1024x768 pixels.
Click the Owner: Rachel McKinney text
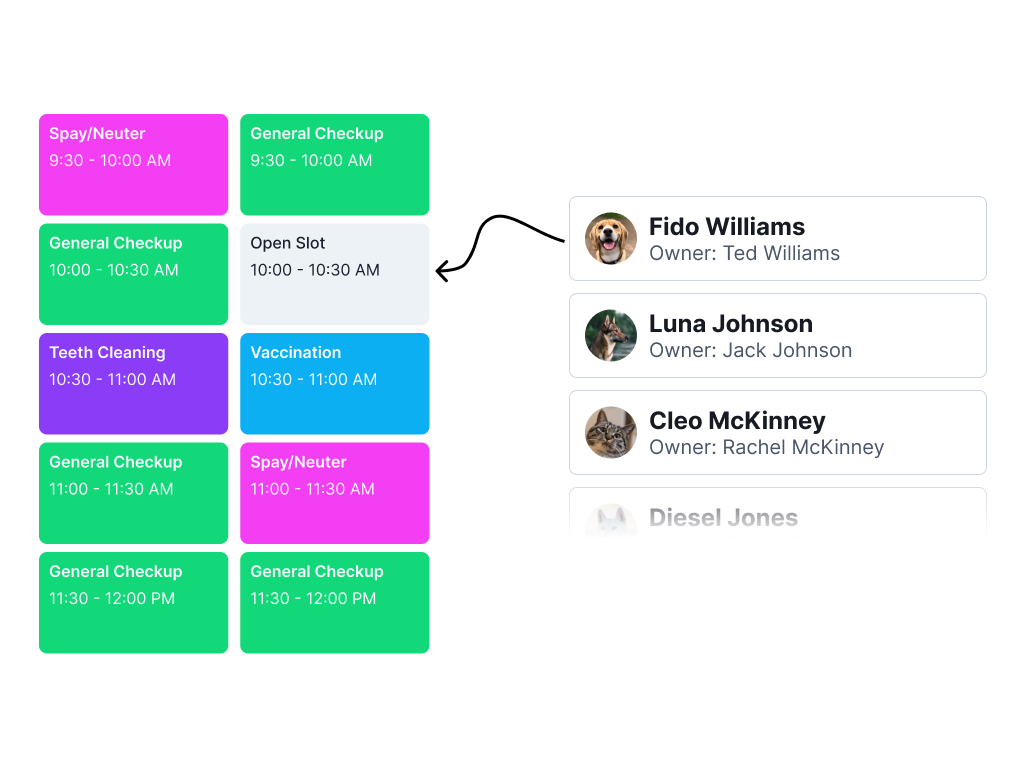(766, 448)
